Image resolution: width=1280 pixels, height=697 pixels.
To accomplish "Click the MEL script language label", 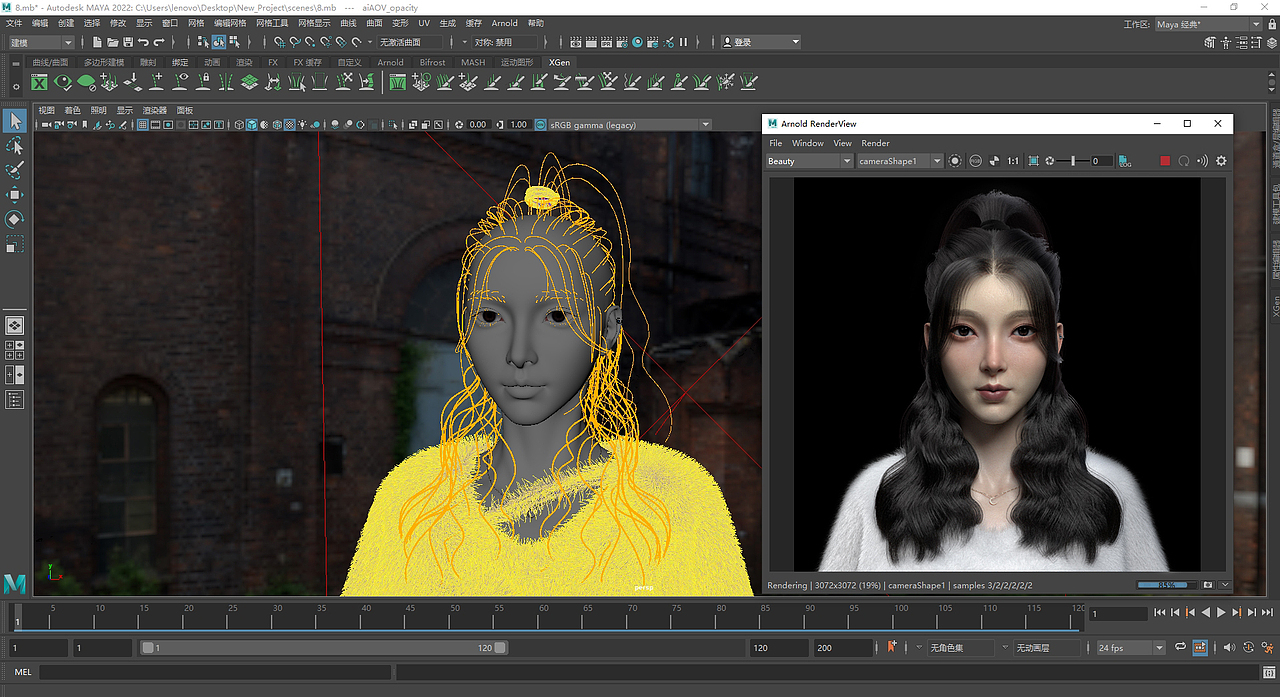I will pyautogui.click(x=22, y=673).
